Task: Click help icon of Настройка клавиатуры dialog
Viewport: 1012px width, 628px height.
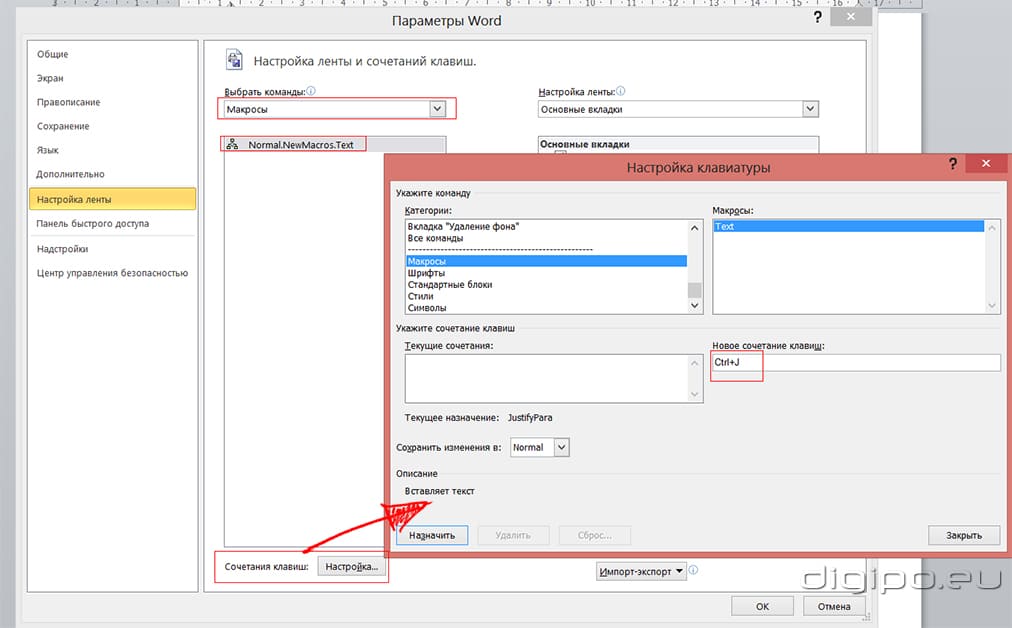Action: pos(953,164)
